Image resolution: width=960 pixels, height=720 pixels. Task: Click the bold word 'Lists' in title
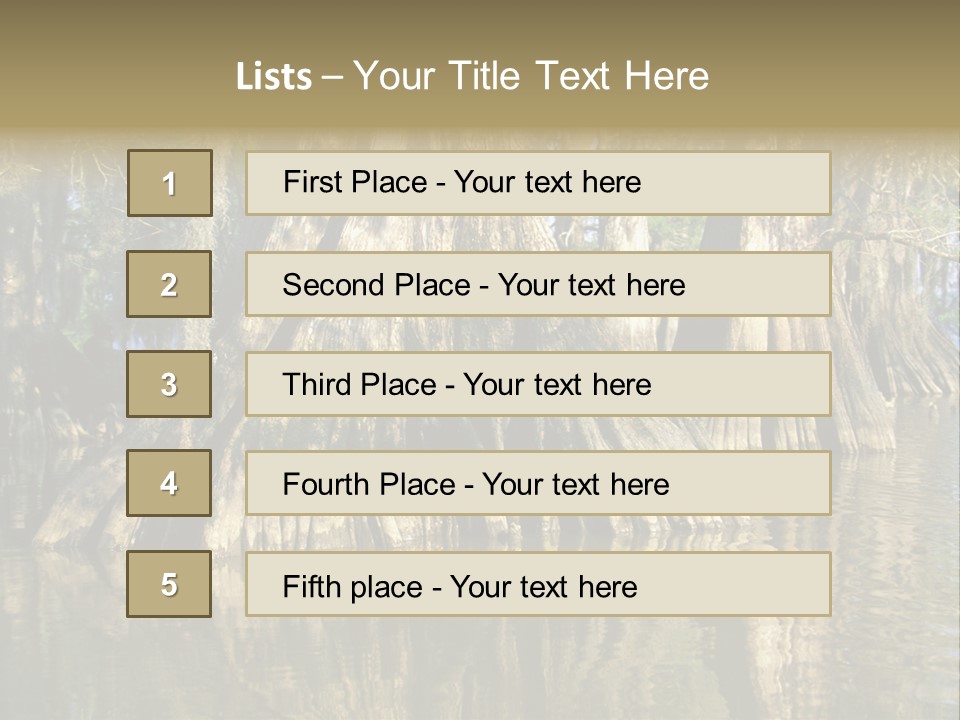[x=274, y=77]
